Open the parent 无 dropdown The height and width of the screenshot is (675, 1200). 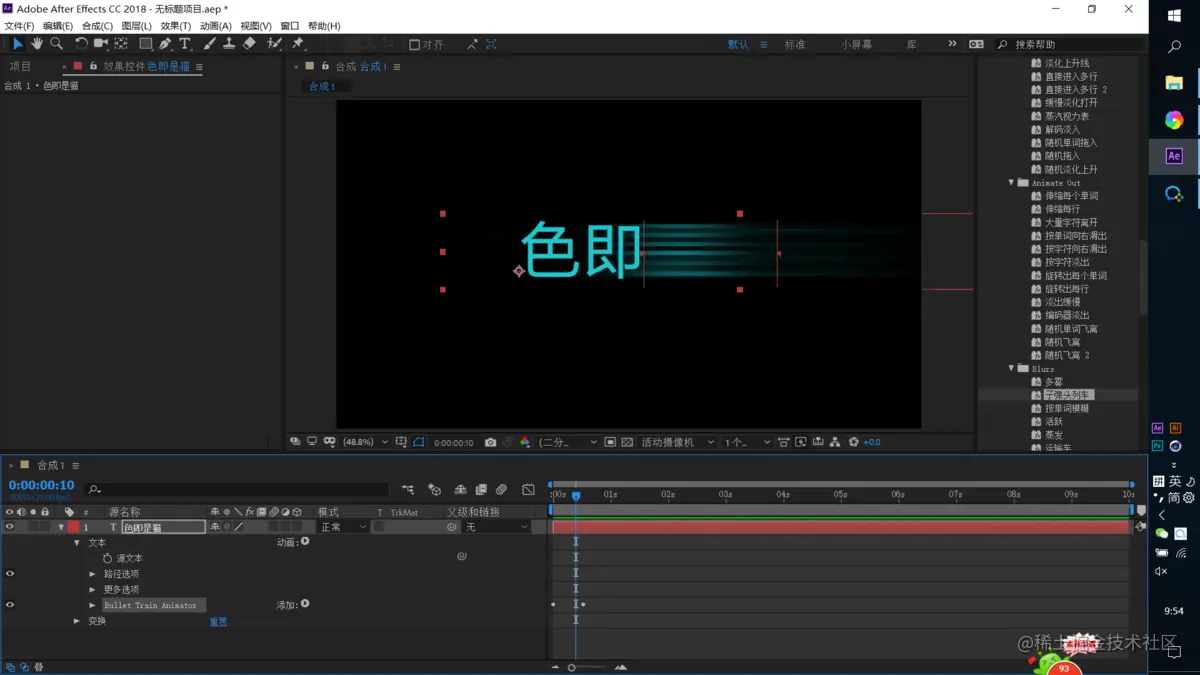tap(497, 527)
